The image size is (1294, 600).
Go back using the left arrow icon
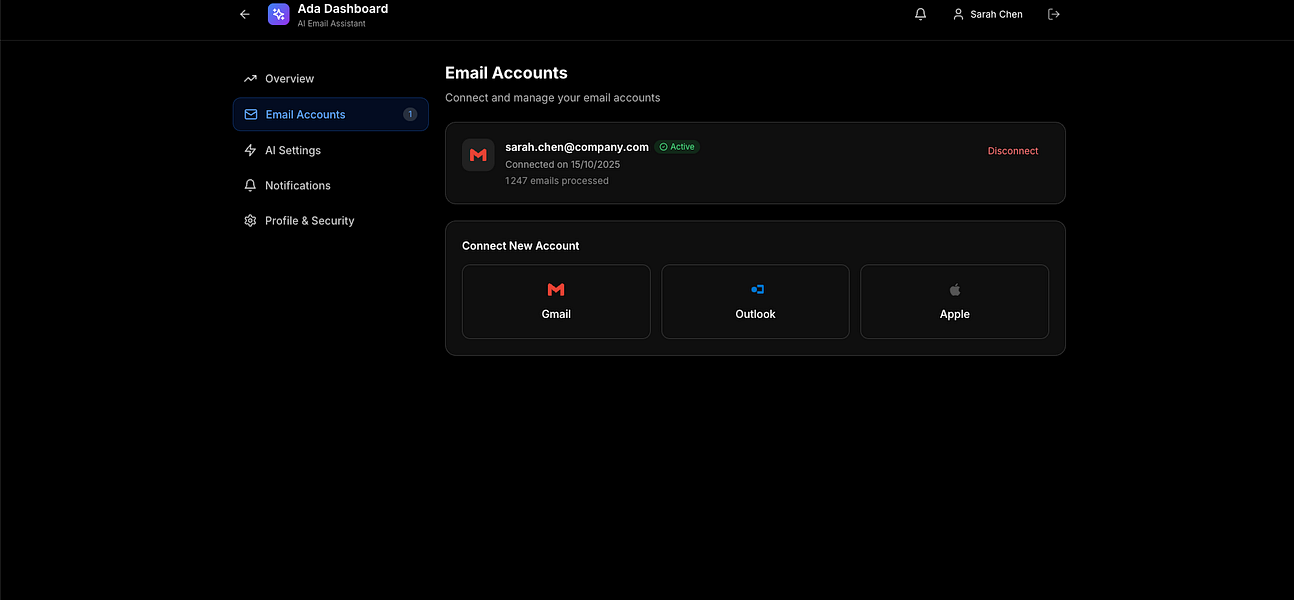[x=245, y=14]
